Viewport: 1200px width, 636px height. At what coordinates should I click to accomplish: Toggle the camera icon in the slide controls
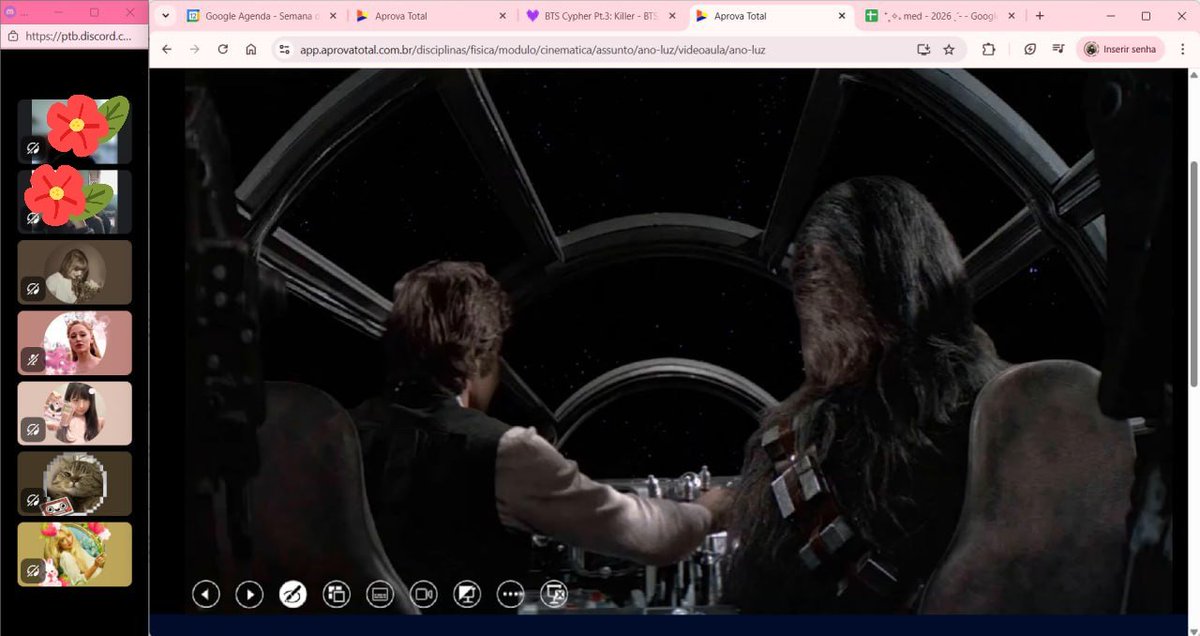[423, 594]
